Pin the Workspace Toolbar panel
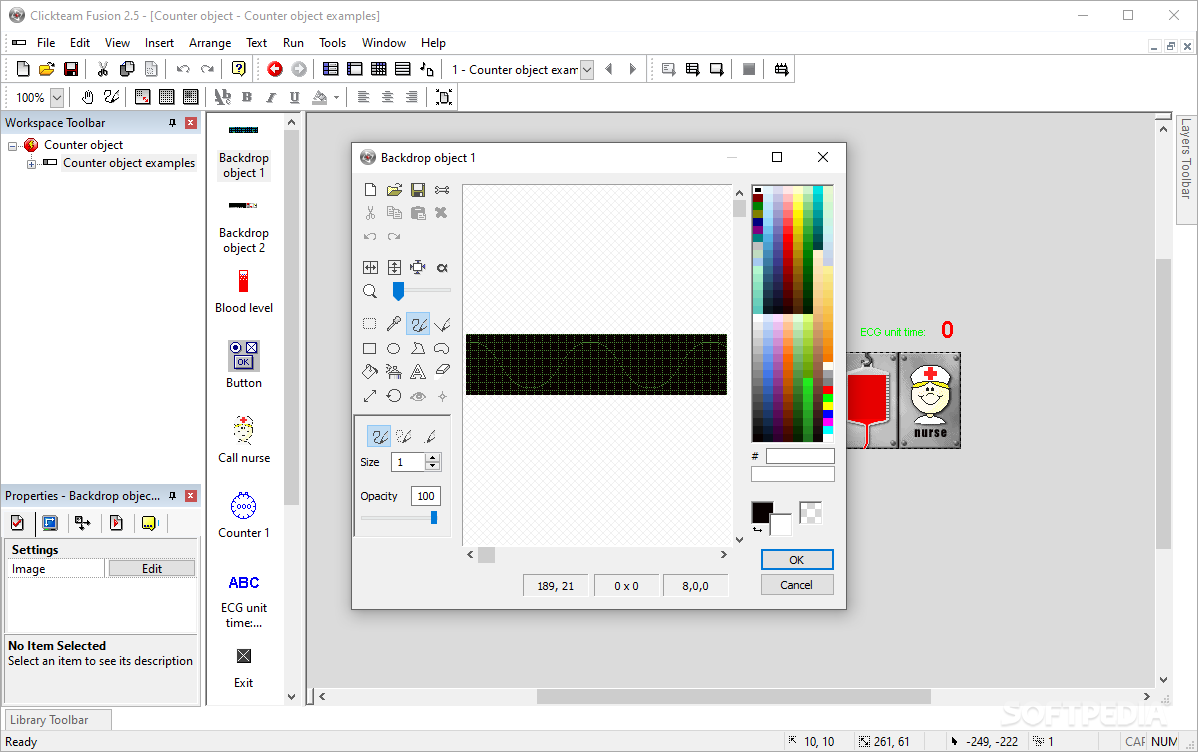 (x=172, y=123)
